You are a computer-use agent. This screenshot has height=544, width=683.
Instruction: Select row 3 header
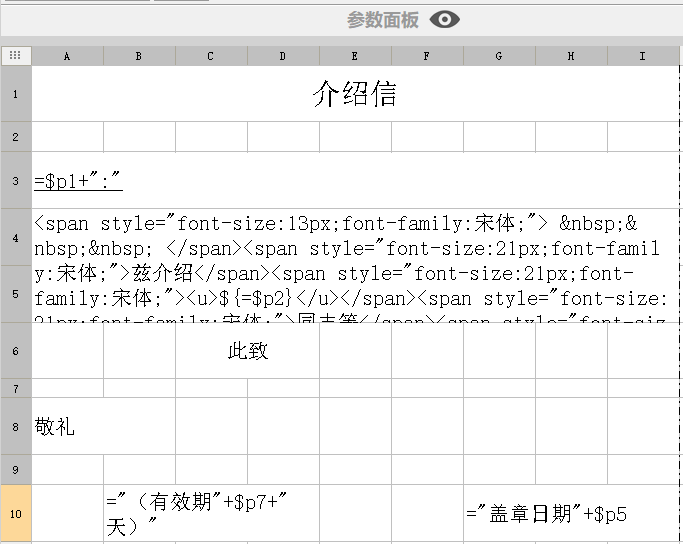click(x=15, y=180)
